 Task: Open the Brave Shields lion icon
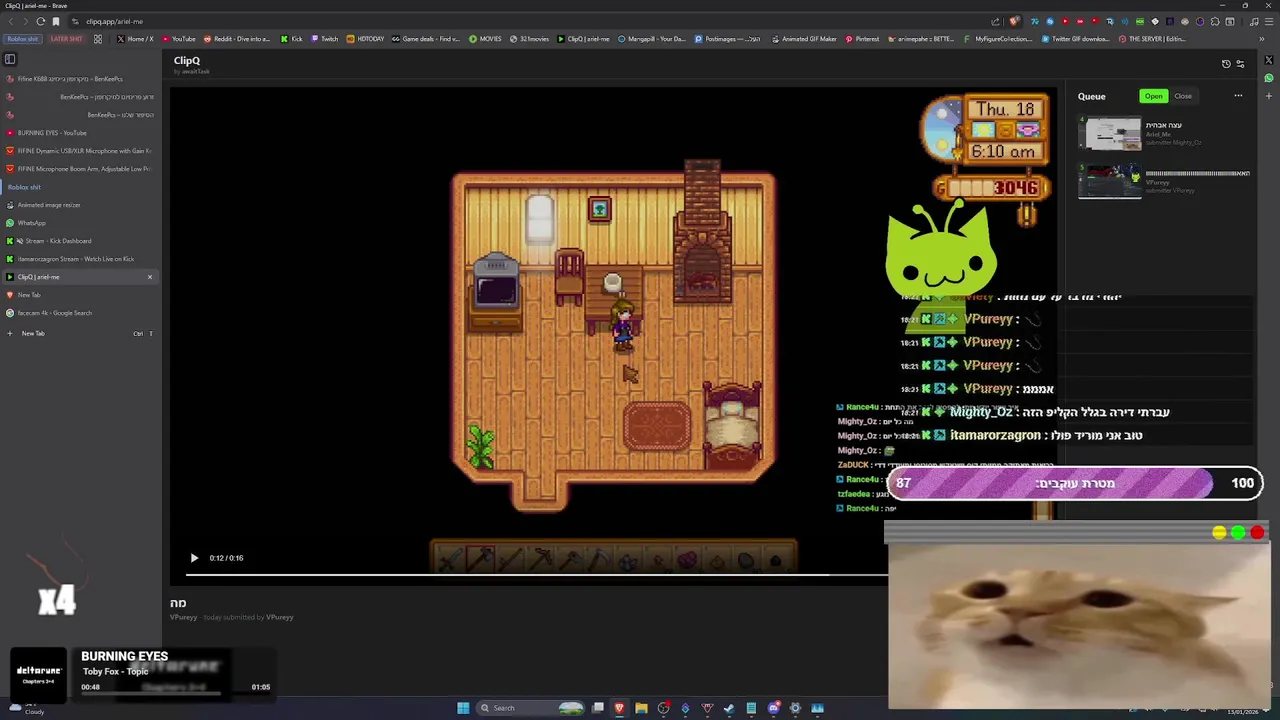[x=1014, y=21]
